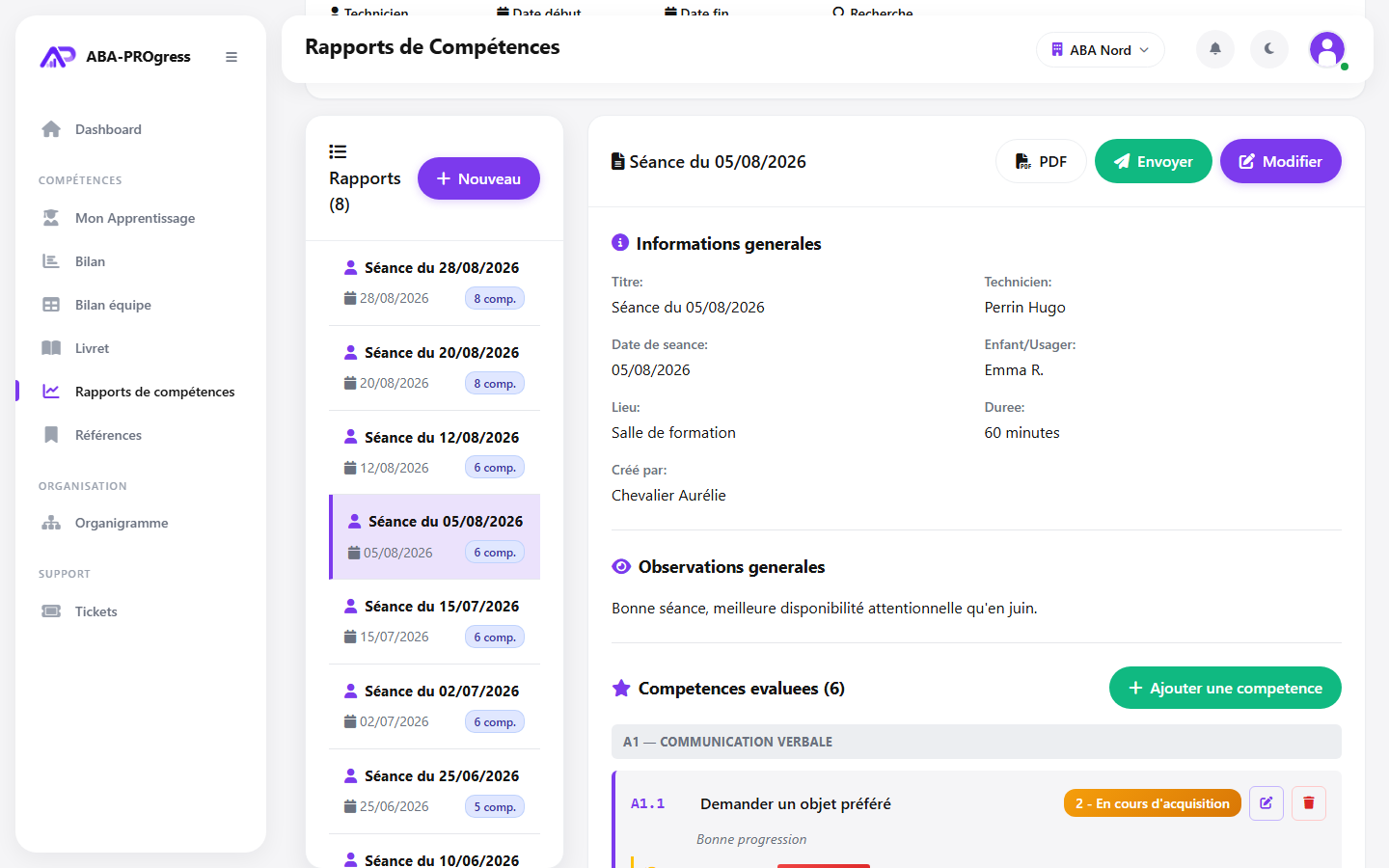The image size is (1389, 868).
Task: Select report Séance du 02/07/2026
Action: pyautogui.click(x=434, y=707)
